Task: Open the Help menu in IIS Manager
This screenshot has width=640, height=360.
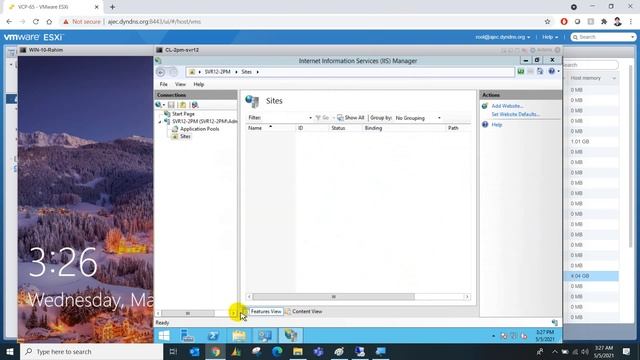Action: [199, 84]
